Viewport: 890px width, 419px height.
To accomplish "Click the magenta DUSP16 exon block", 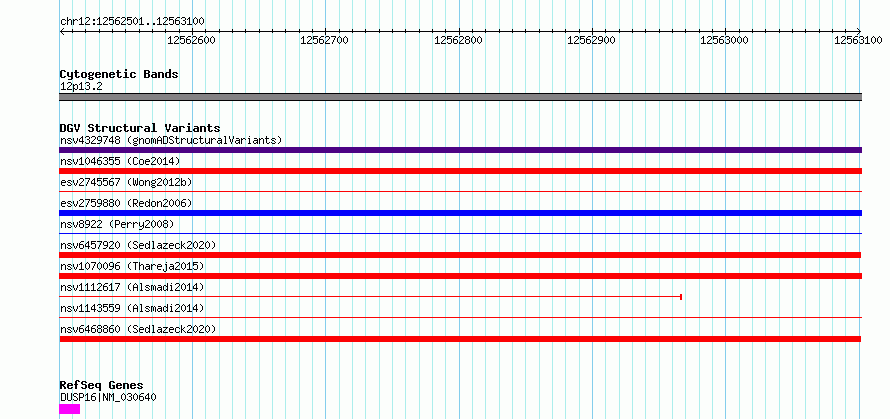I will click(70, 409).
